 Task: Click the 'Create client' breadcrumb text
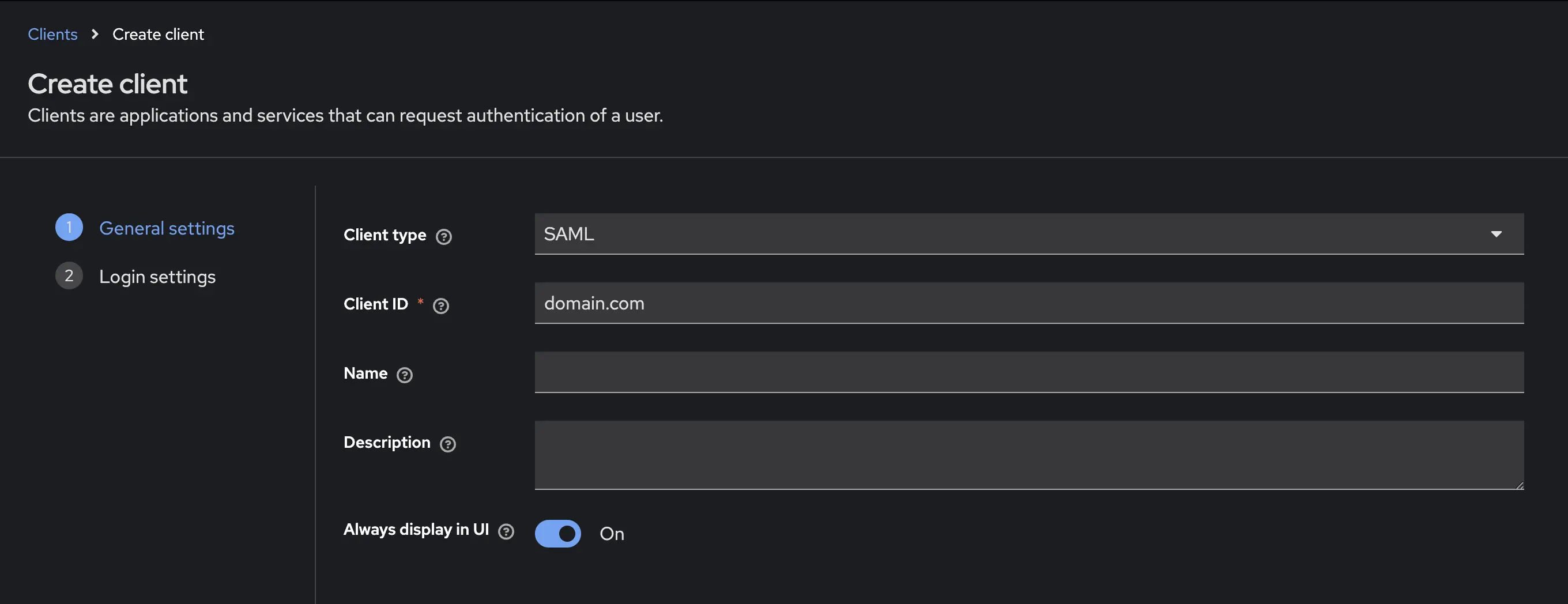[159, 34]
